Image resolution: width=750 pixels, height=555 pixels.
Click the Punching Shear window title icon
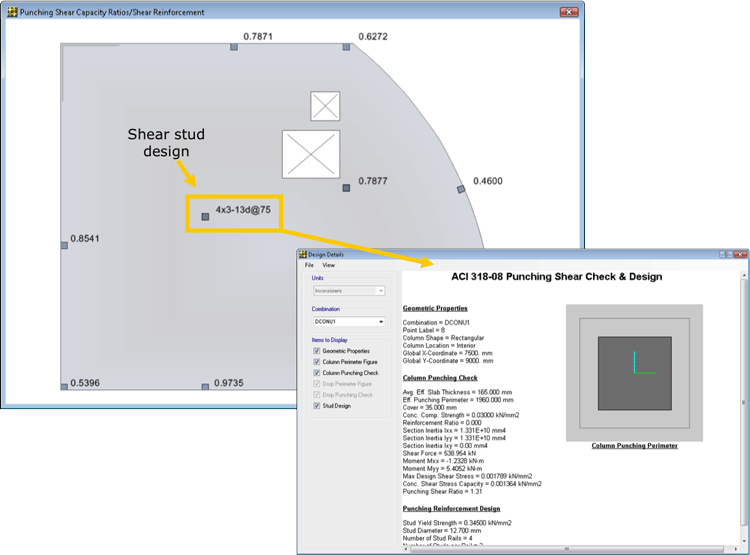(x=12, y=12)
